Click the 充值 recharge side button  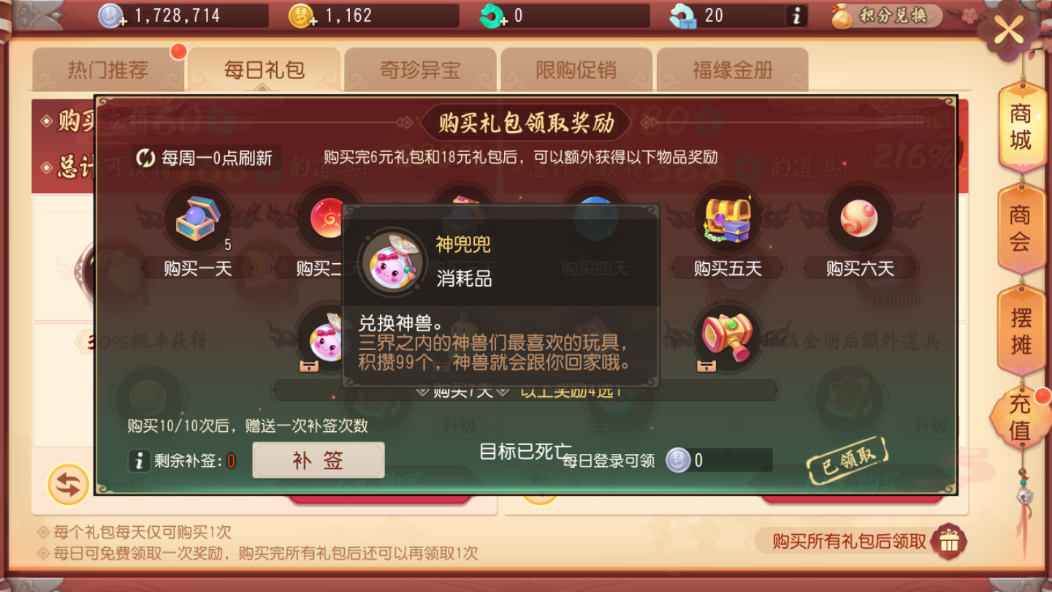pos(1018,417)
